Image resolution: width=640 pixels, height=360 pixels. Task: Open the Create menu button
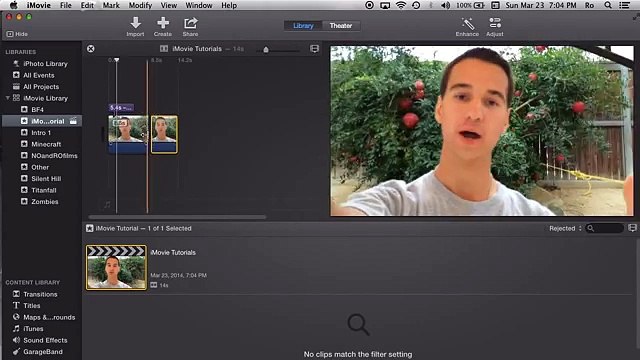162,27
